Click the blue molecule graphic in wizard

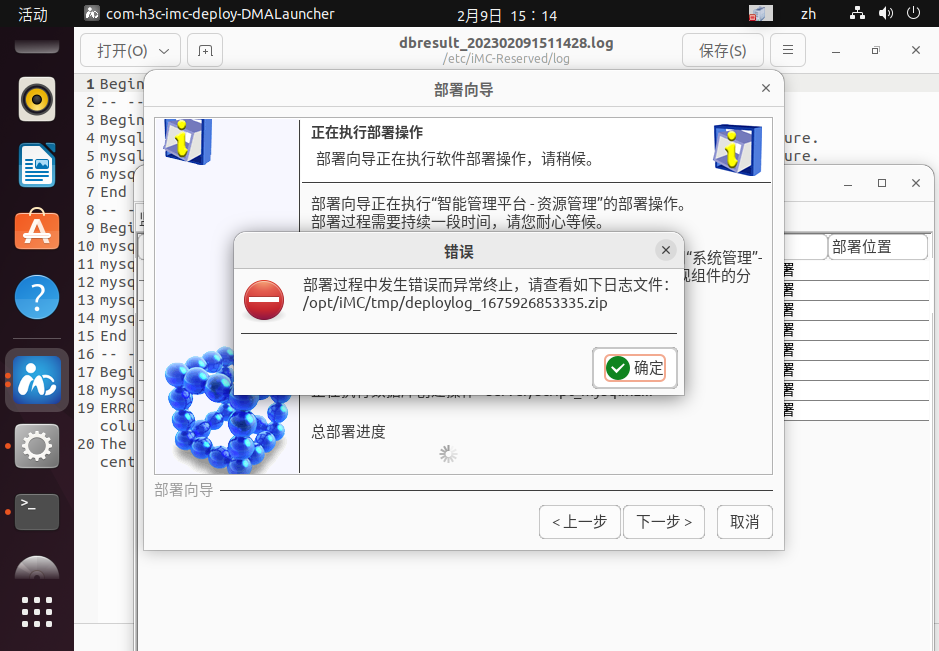click(x=225, y=413)
